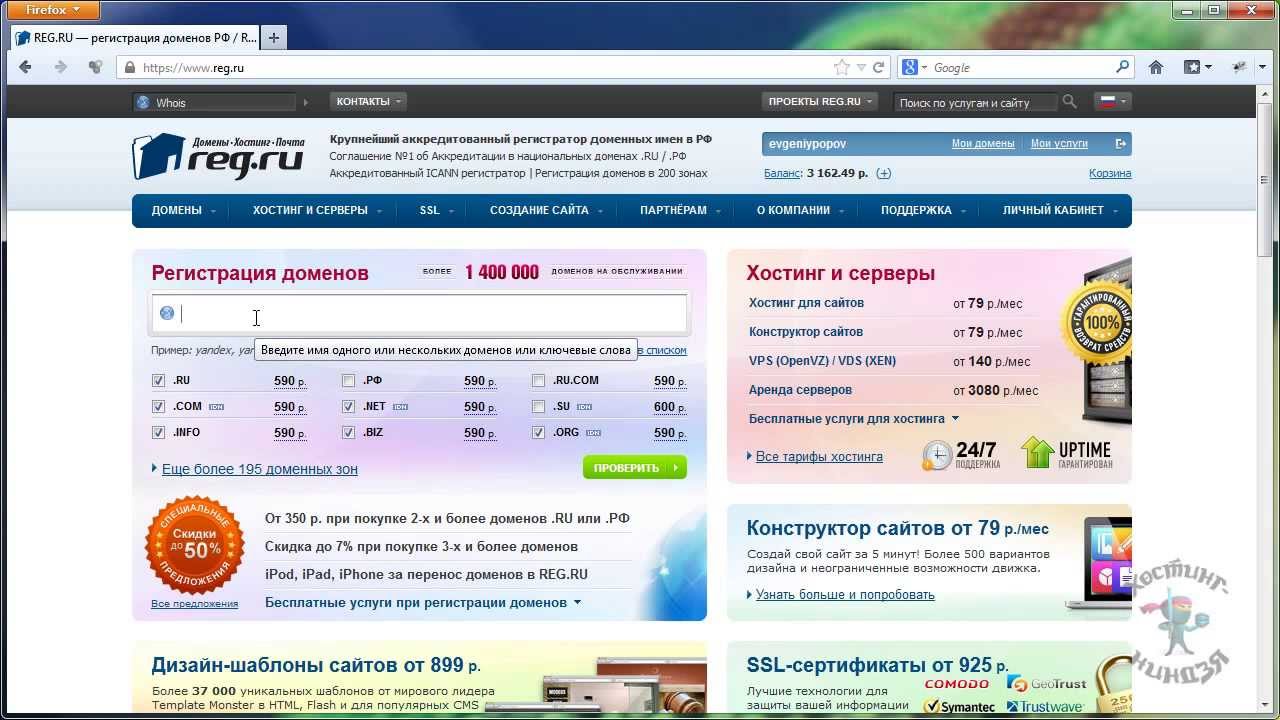The height and width of the screenshot is (720, 1280).
Task: Click the REG.RU logo
Action: click(x=218, y=157)
